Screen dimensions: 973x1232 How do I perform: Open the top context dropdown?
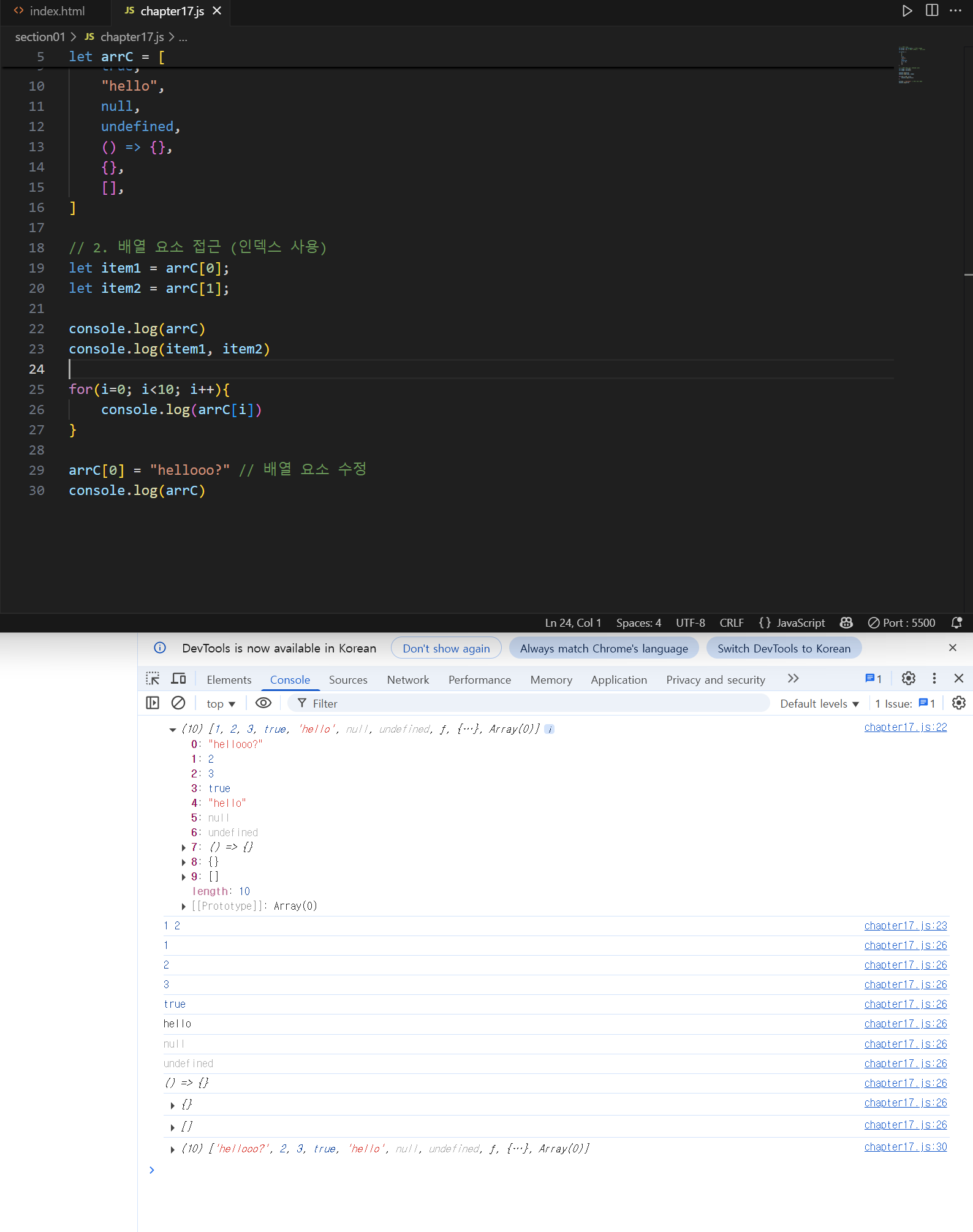[221, 703]
